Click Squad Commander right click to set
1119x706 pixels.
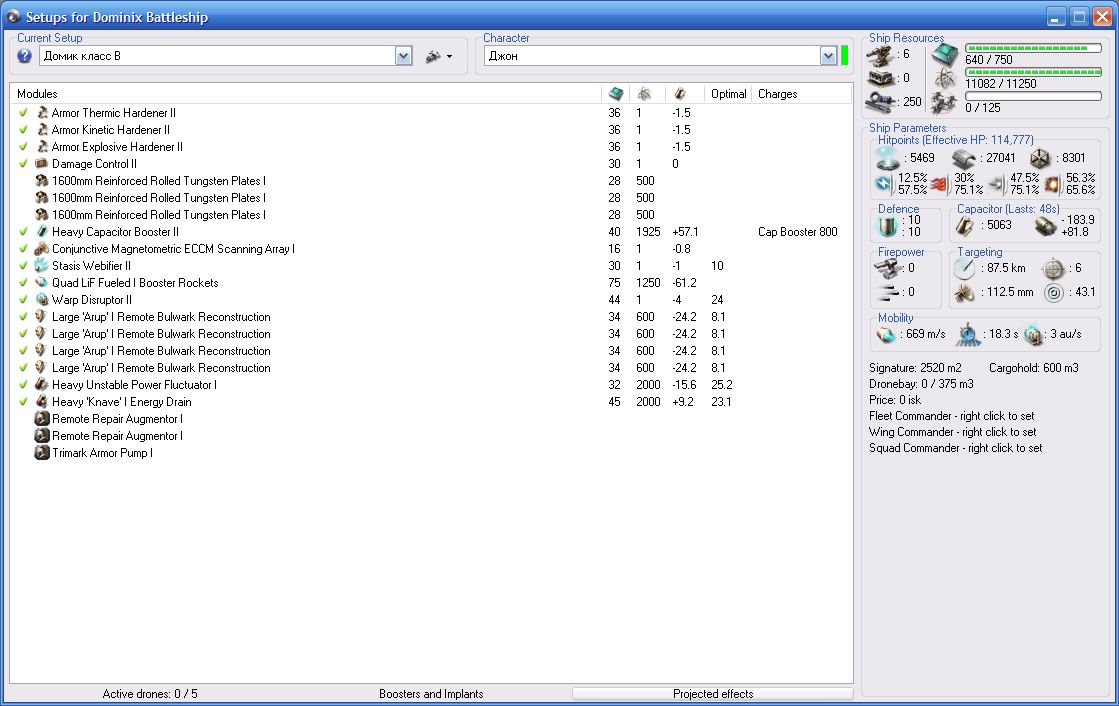pyautogui.click(x=955, y=448)
